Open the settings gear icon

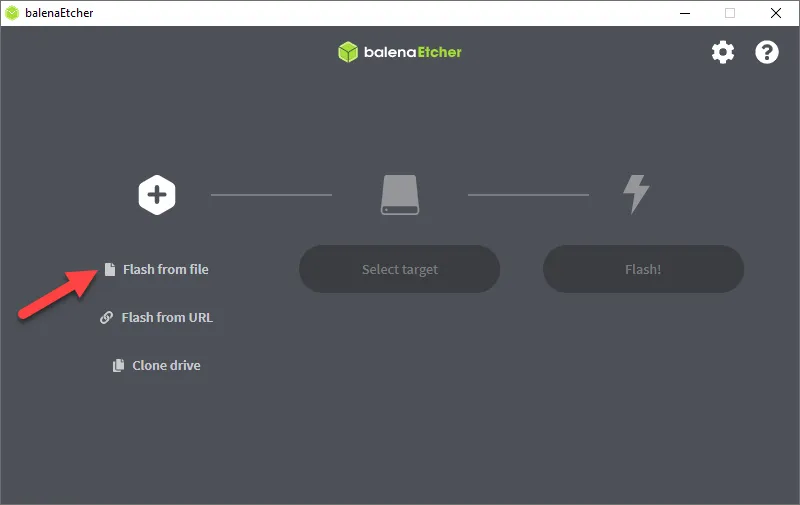click(722, 52)
